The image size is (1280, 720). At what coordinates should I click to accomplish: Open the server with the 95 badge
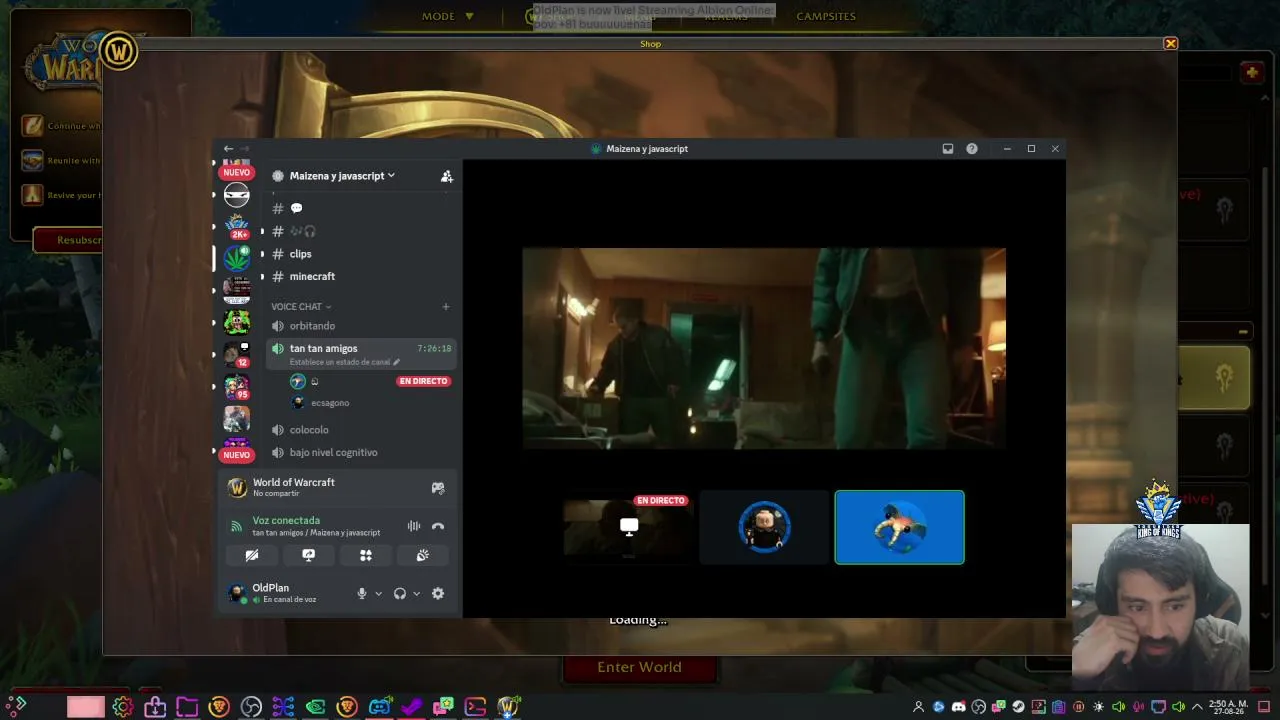coord(237,386)
